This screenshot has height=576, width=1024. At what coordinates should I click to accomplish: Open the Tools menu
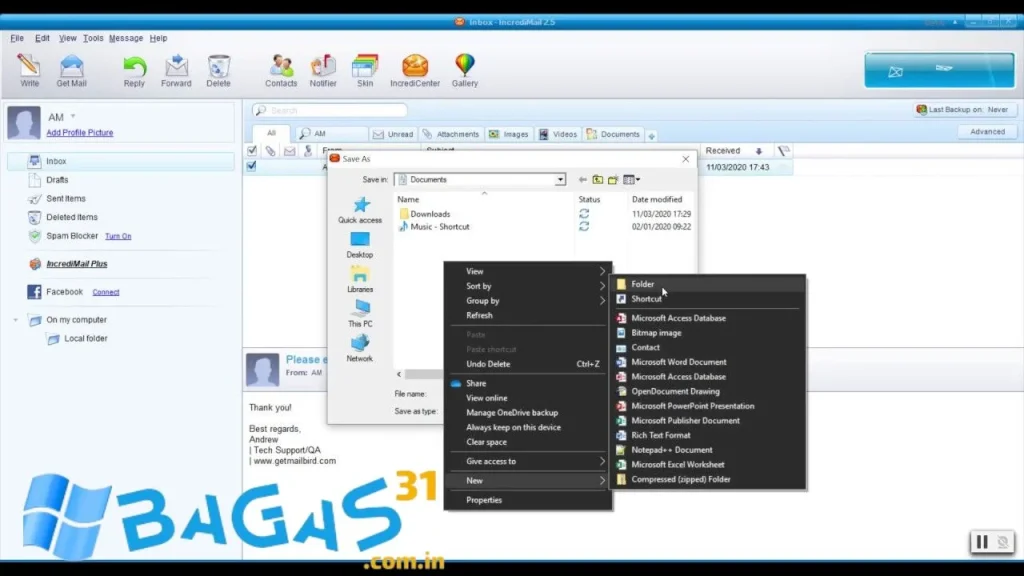click(x=93, y=38)
